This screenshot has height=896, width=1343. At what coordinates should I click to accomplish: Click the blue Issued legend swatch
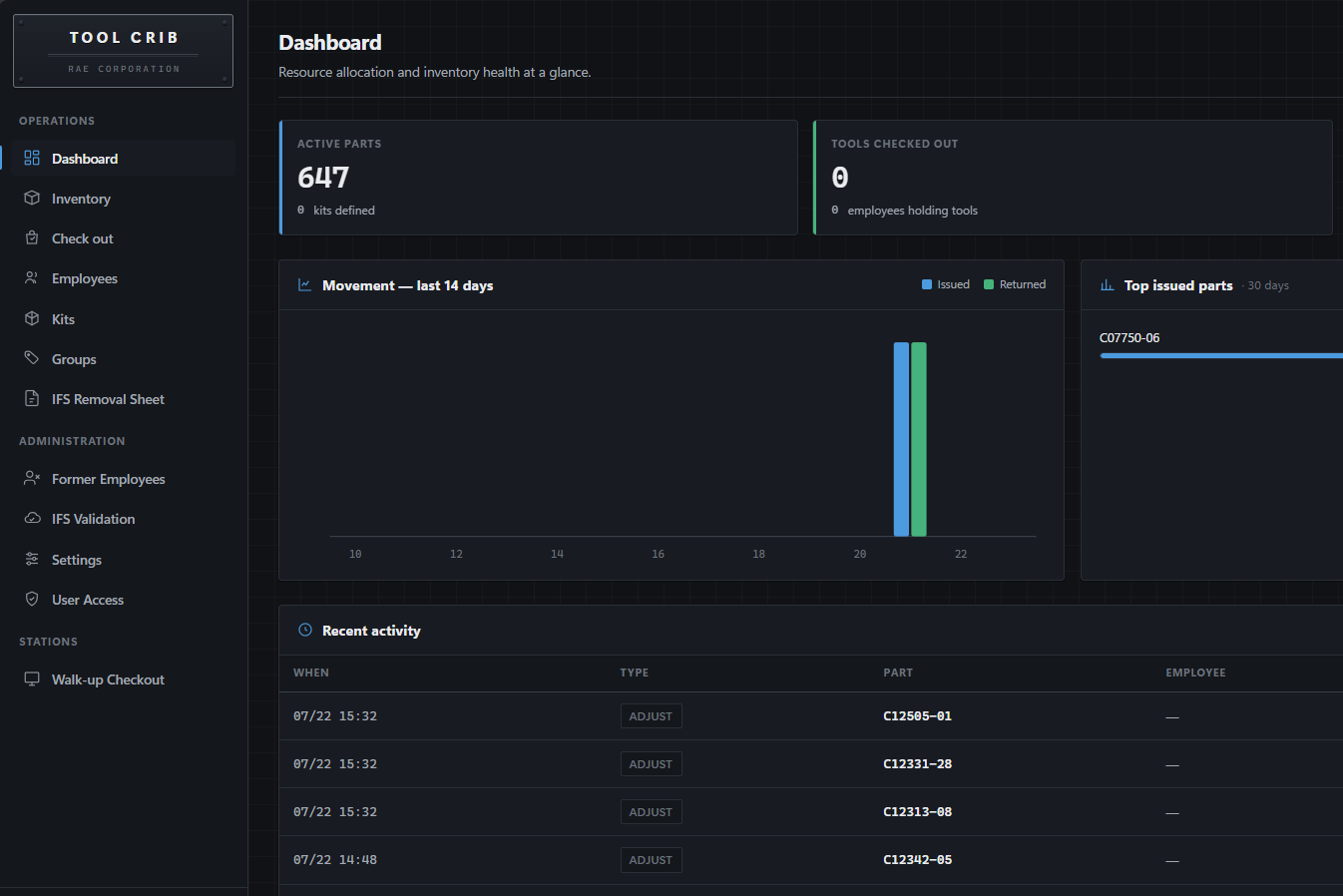927,284
